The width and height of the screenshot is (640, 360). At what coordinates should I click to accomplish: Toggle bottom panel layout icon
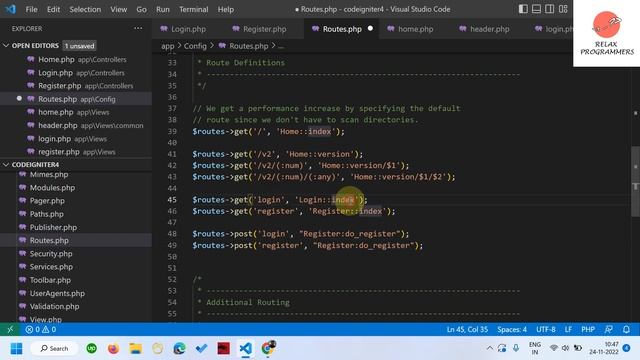coord(536,9)
